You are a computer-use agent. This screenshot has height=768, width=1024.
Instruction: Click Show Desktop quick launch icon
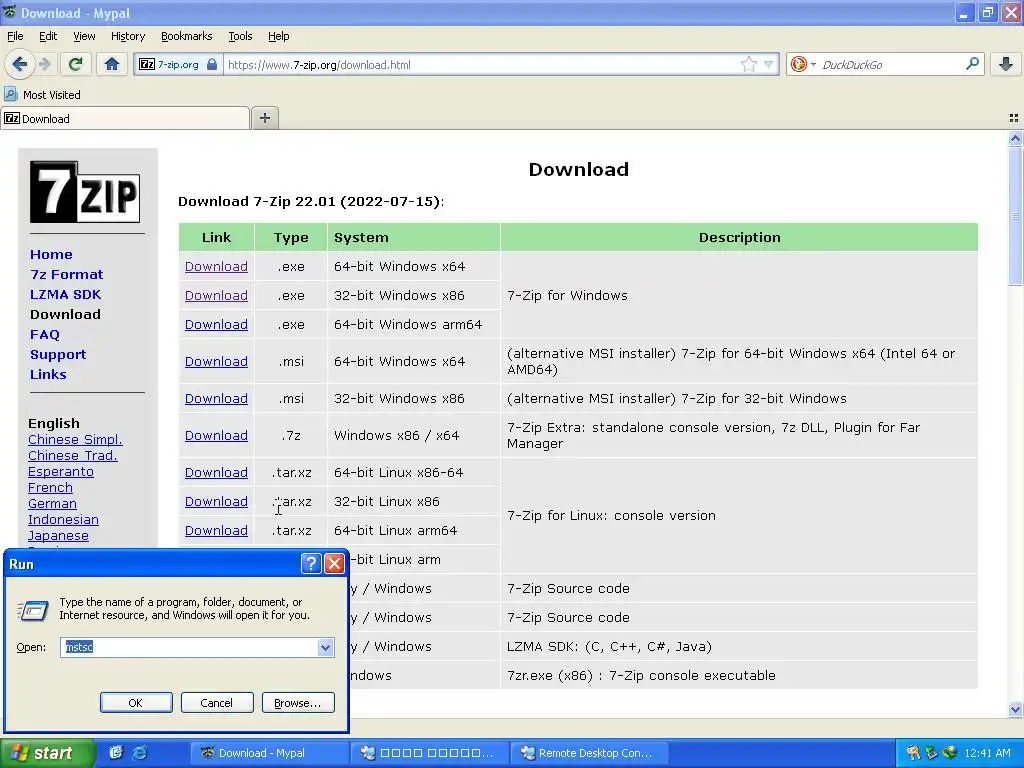click(116, 753)
